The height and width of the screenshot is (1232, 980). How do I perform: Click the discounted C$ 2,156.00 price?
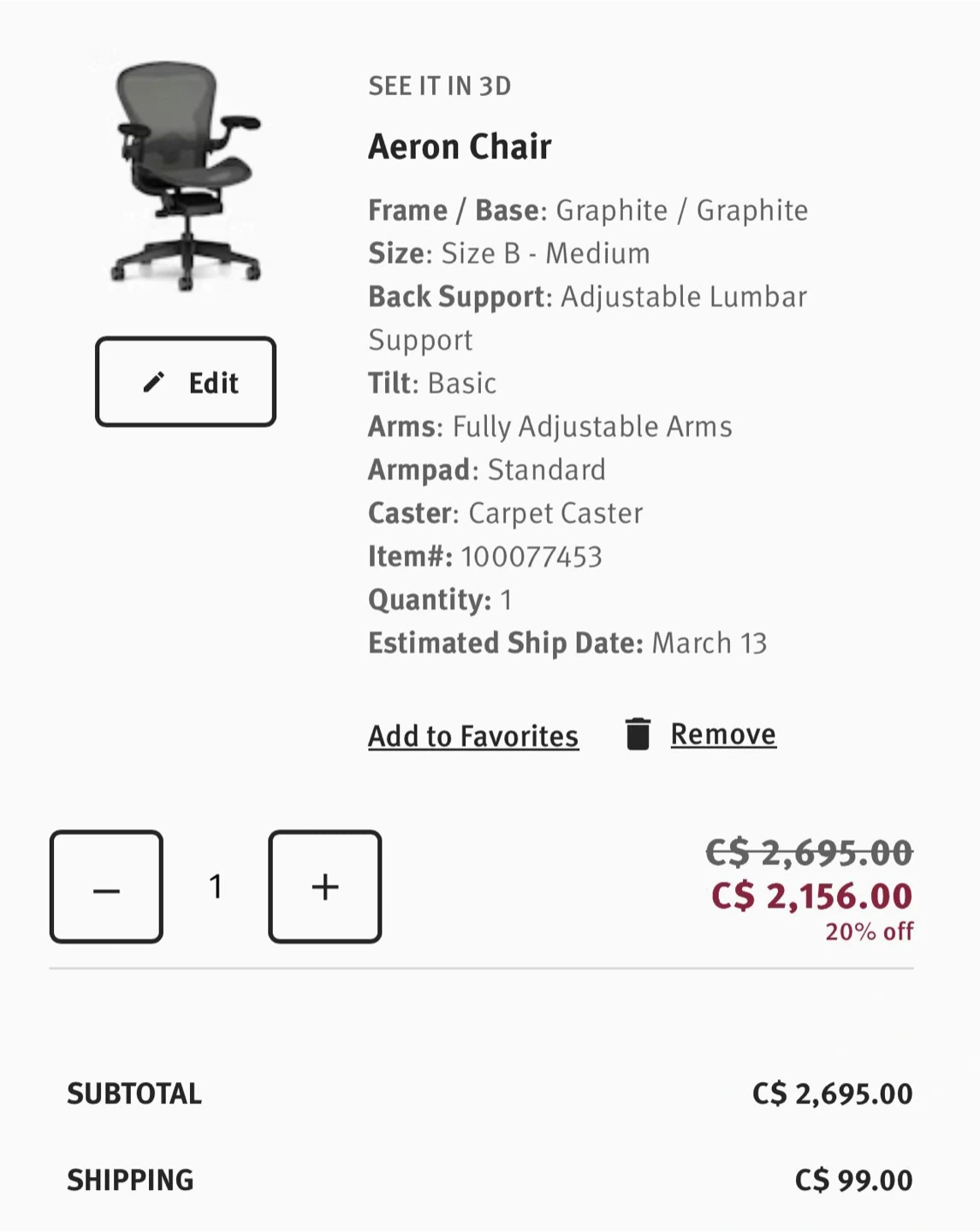point(811,896)
